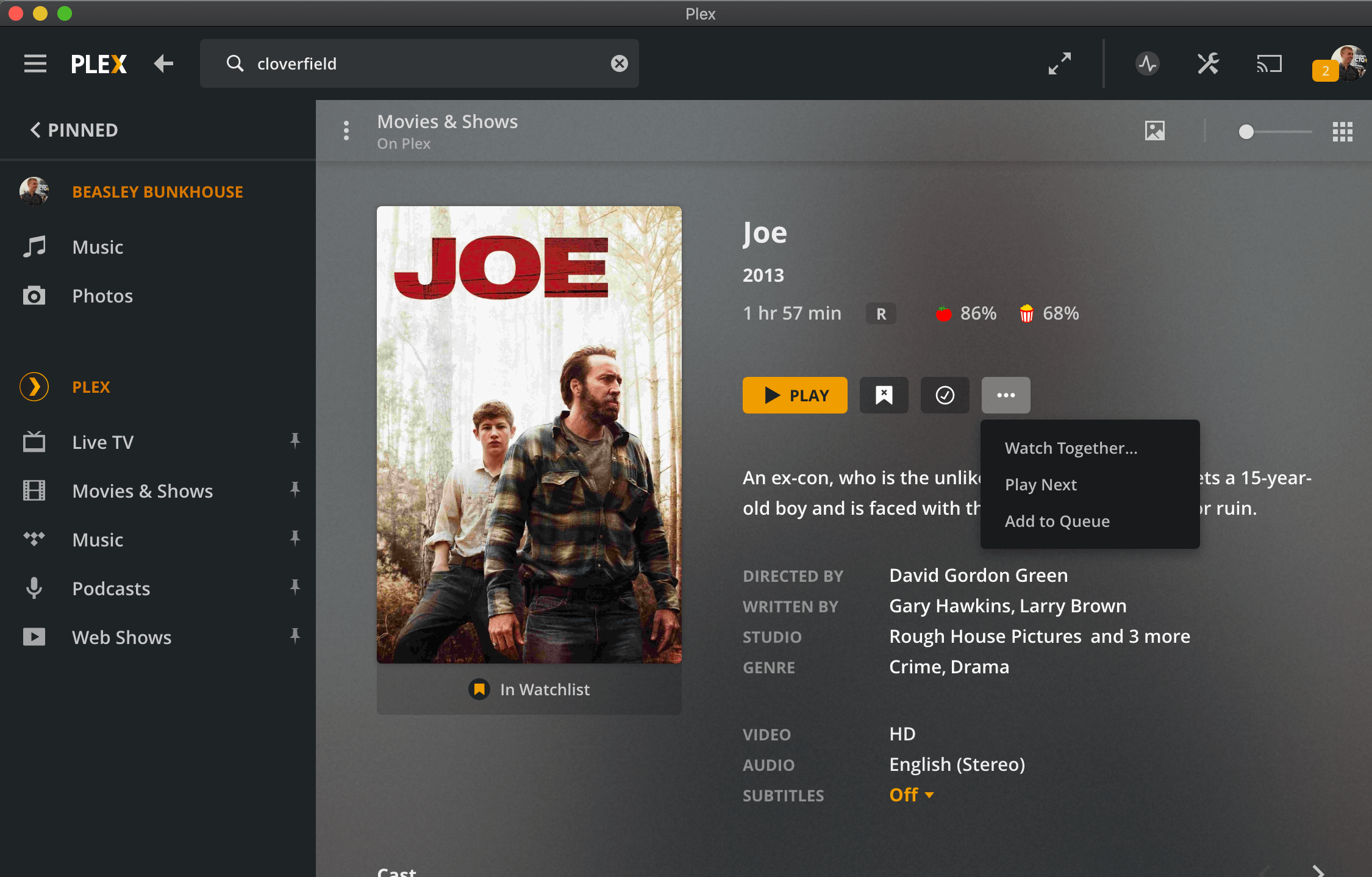Select the PLEX source heading

(x=91, y=387)
